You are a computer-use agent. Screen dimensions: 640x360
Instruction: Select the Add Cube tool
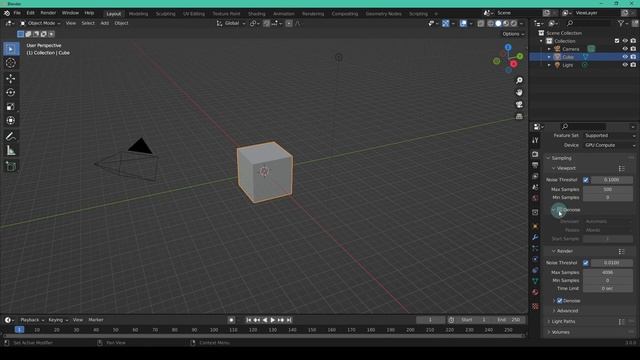click(x=11, y=166)
